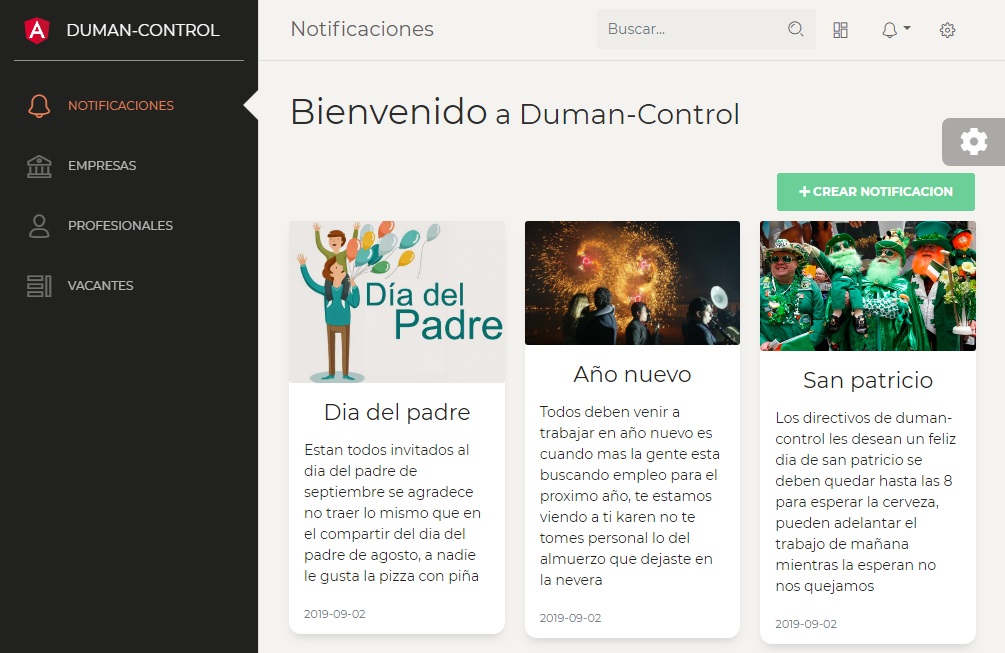Select Vacantes in the sidebar
Screen dimensions: 1005x653
tap(100, 286)
